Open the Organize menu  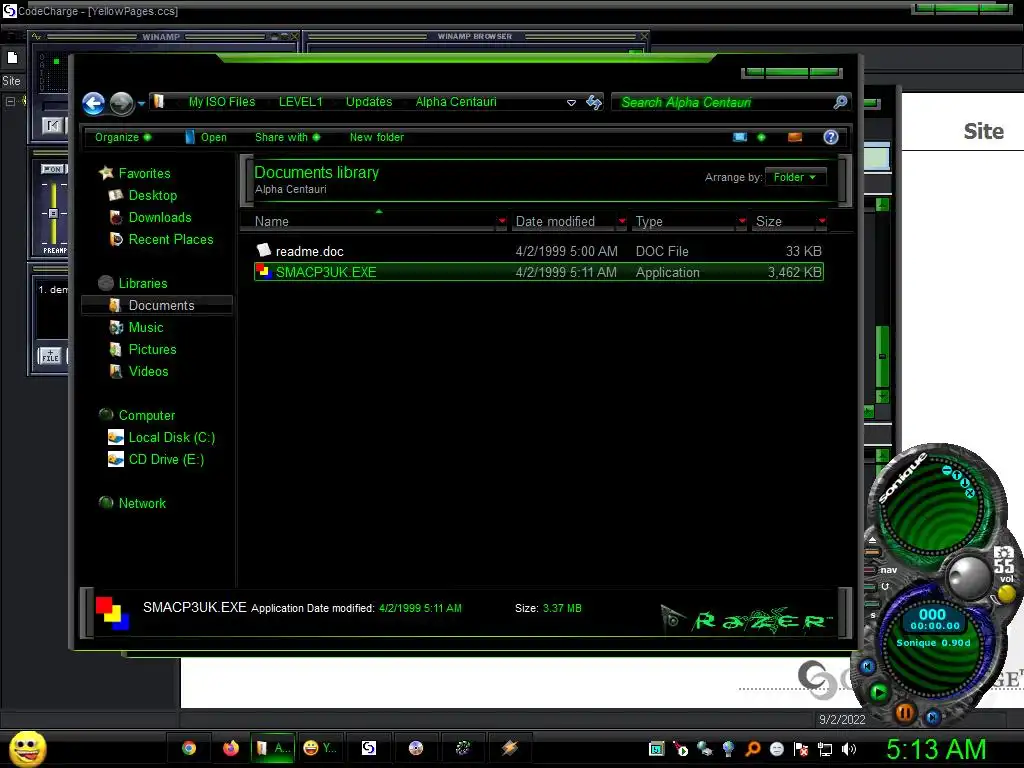[123, 137]
